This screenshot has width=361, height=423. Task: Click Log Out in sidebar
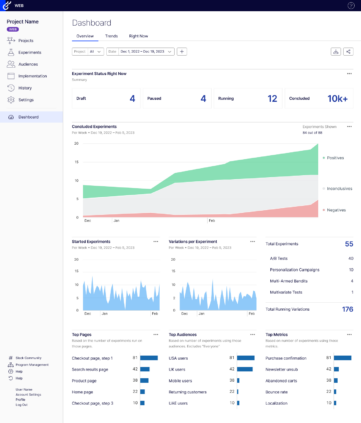tap(21, 405)
